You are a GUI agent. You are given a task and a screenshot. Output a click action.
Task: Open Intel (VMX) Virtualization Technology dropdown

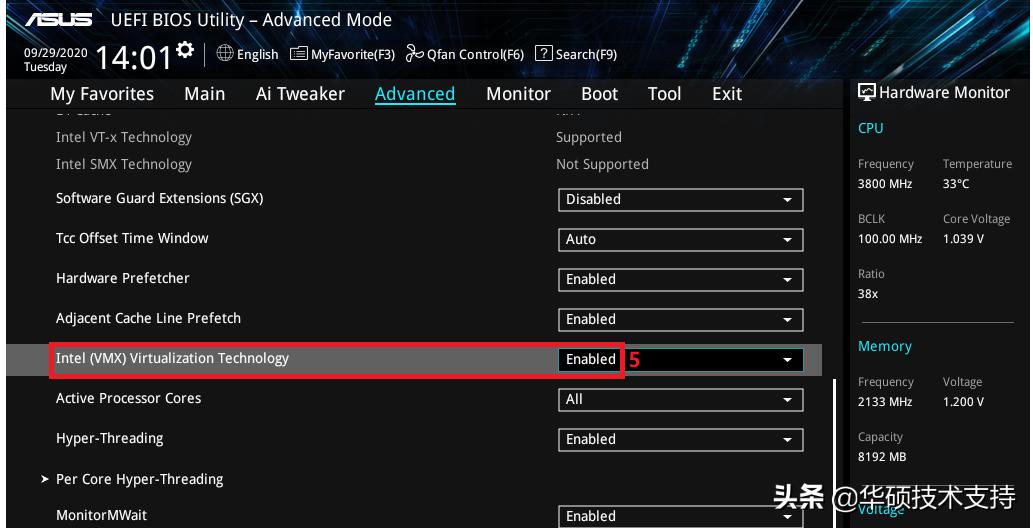[680, 359]
